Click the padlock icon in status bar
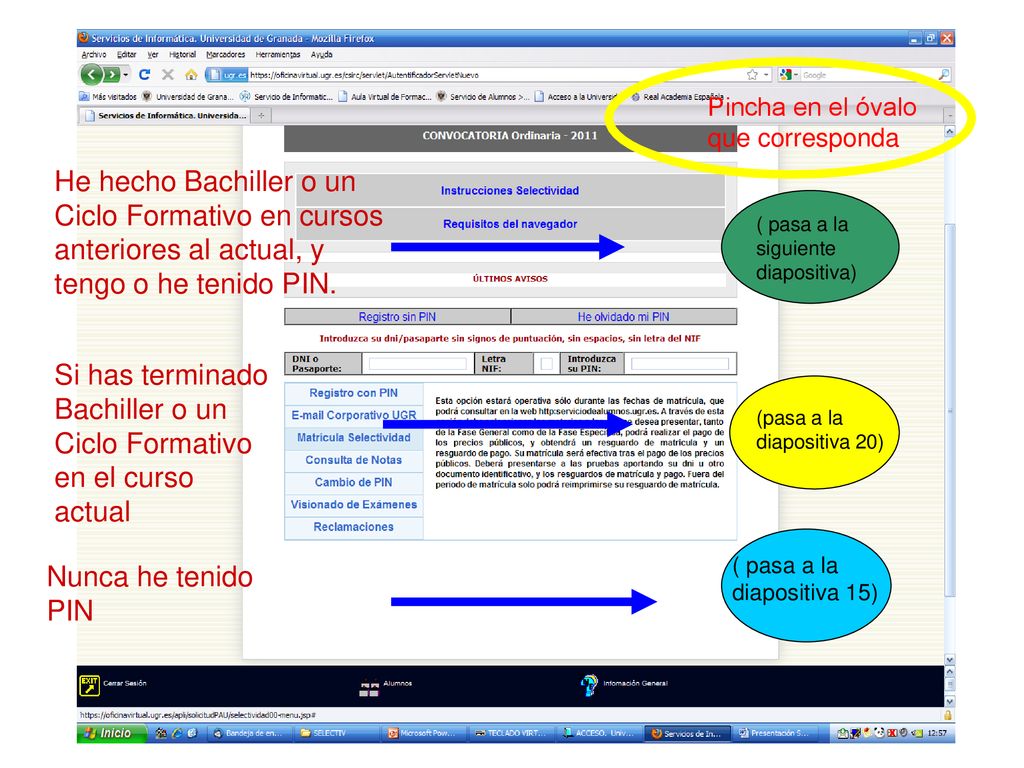Screen dimensions: 1024x768 [948, 715]
